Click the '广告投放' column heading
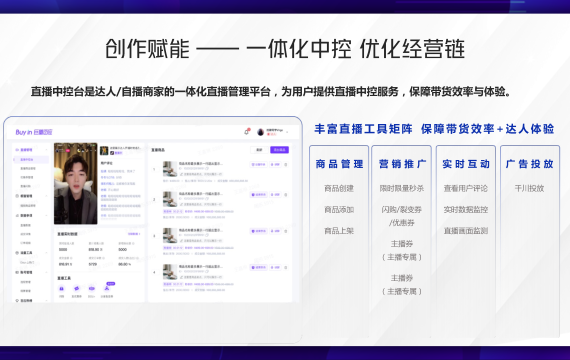Screen dimensions: 570x360 point(530,164)
